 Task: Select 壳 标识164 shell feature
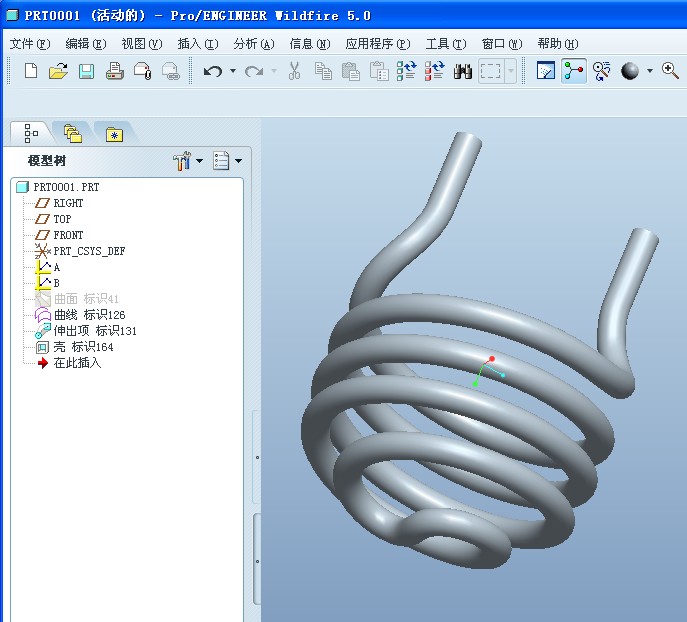pos(74,347)
